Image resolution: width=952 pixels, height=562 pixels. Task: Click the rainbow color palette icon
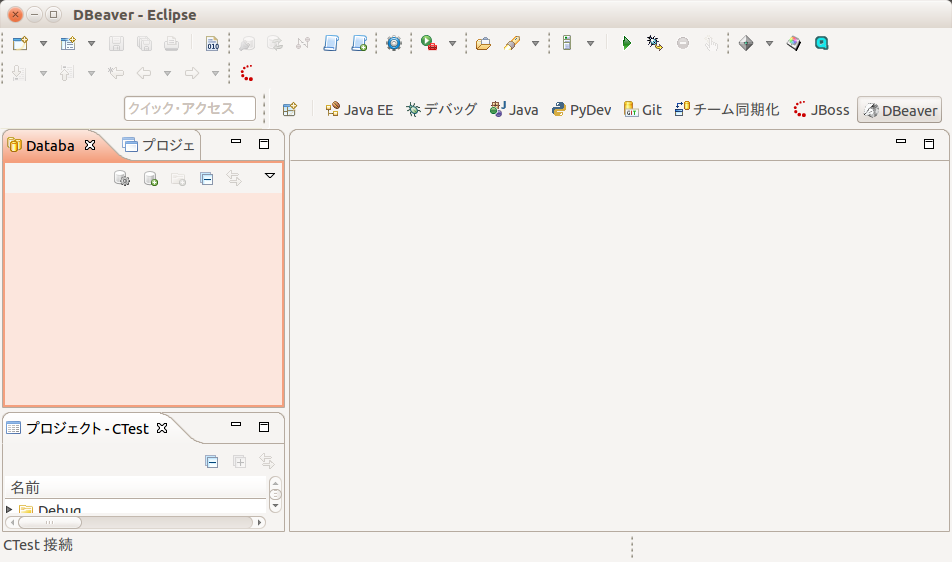pyautogui.click(x=794, y=43)
